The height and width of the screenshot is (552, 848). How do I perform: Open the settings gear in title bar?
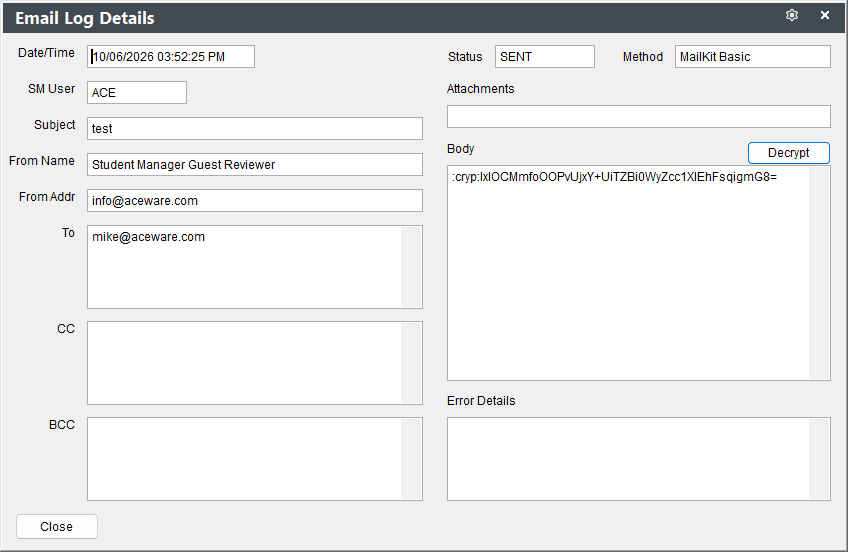click(x=792, y=16)
